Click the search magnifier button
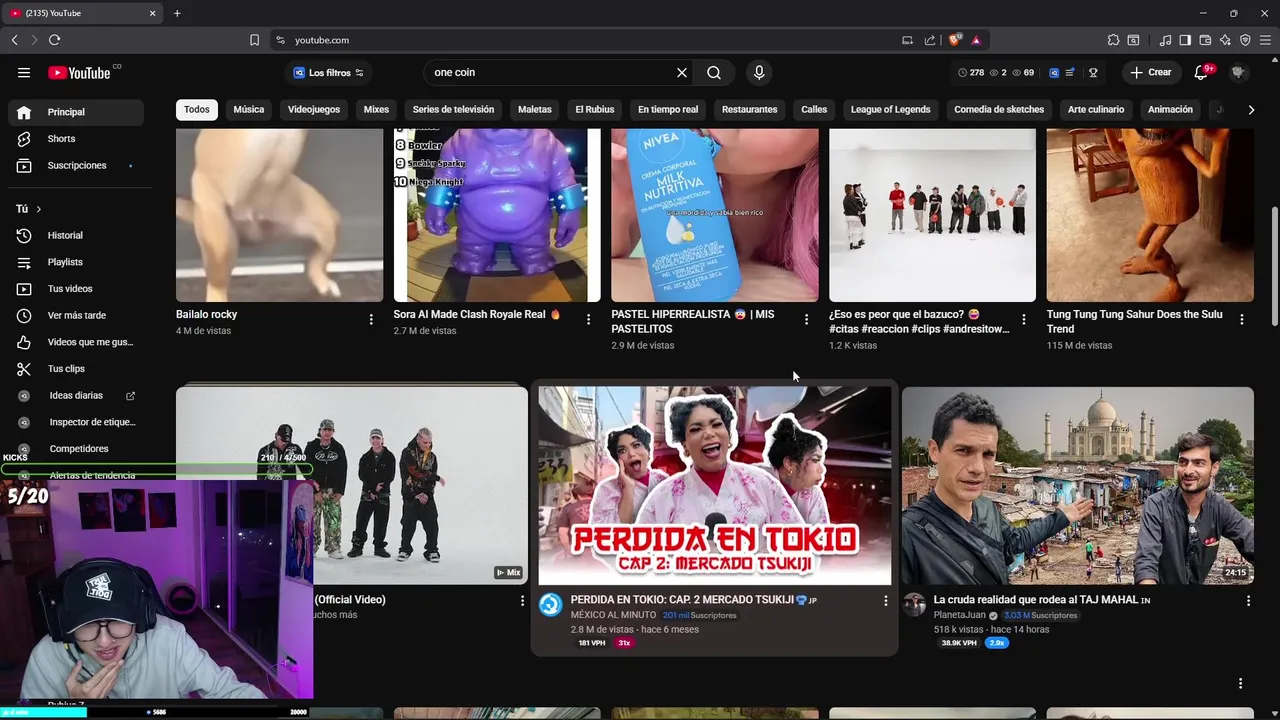Viewport: 1280px width, 720px height. tap(714, 72)
